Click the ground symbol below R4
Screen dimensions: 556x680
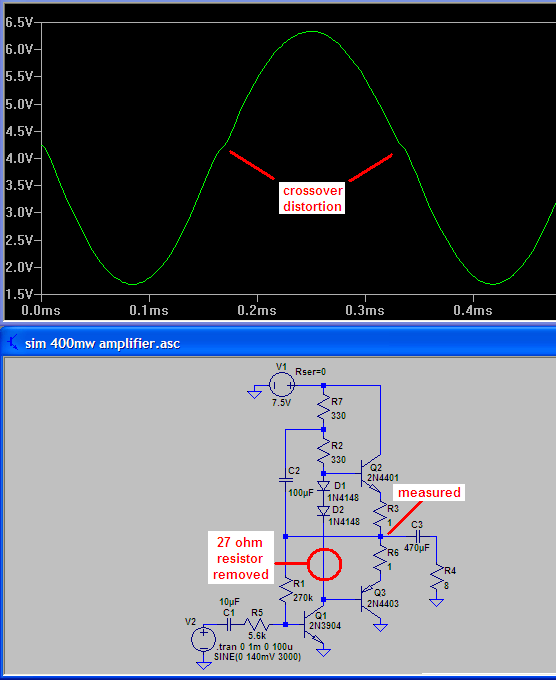pos(437,602)
